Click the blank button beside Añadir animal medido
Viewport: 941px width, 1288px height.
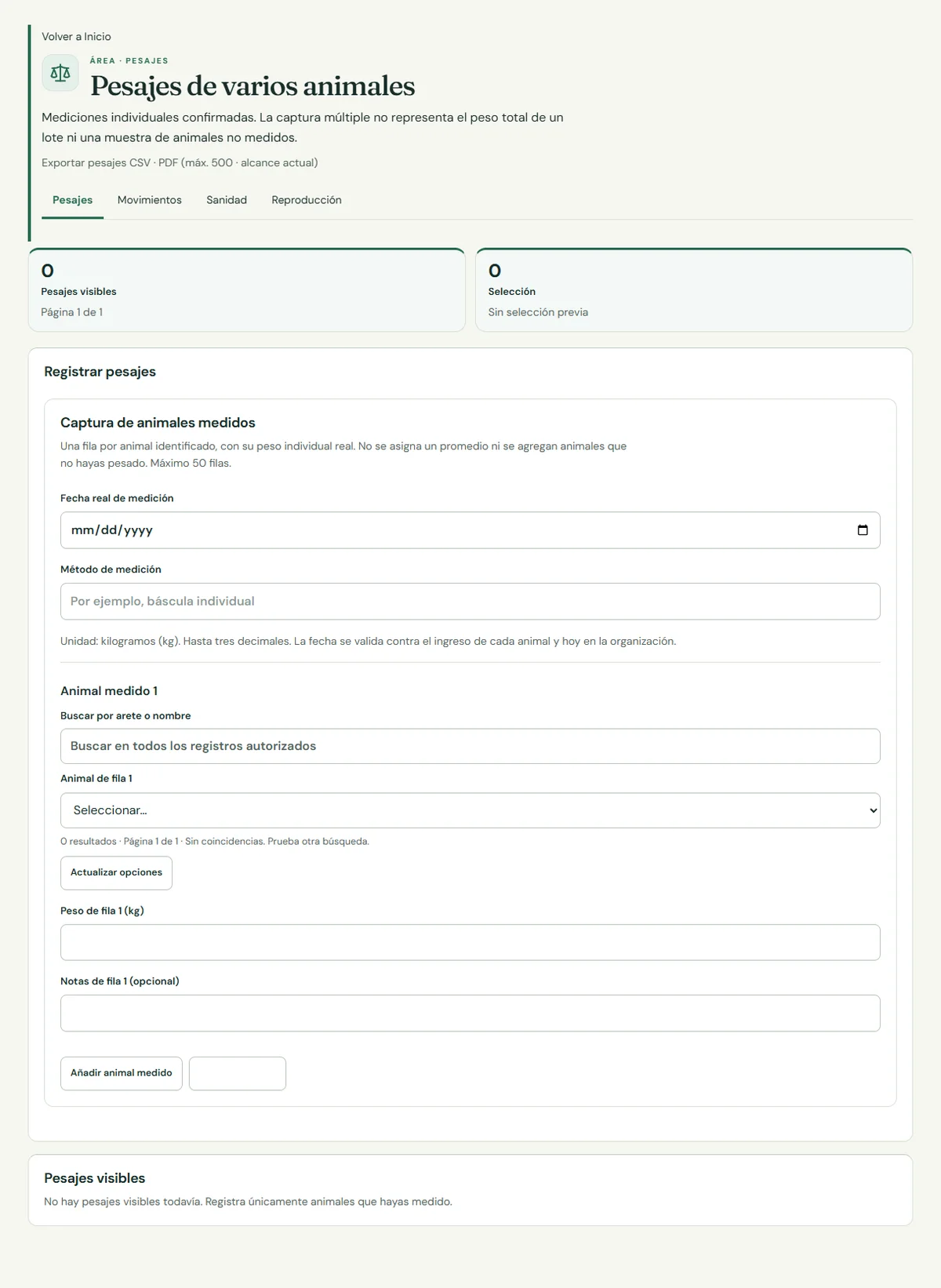point(238,1073)
